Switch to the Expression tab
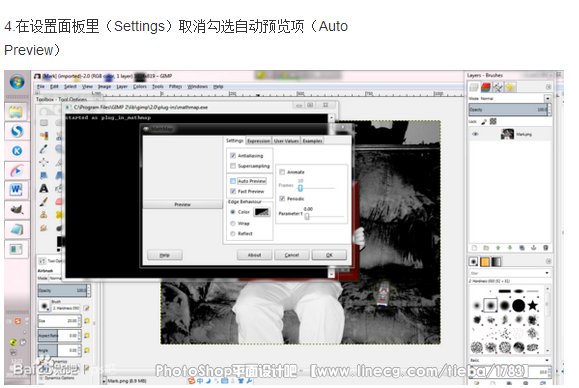The height and width of the screenshot is (388, 579). [258, 141]
